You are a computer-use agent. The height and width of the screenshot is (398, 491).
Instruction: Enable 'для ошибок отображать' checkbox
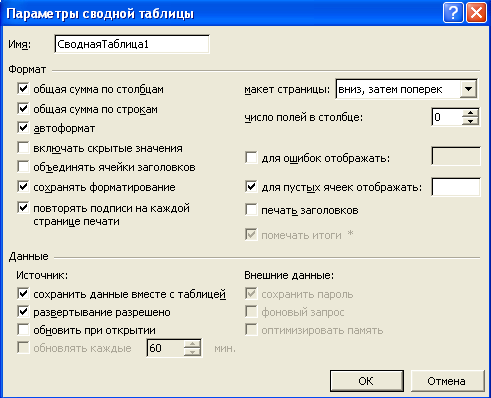(251, 157)
